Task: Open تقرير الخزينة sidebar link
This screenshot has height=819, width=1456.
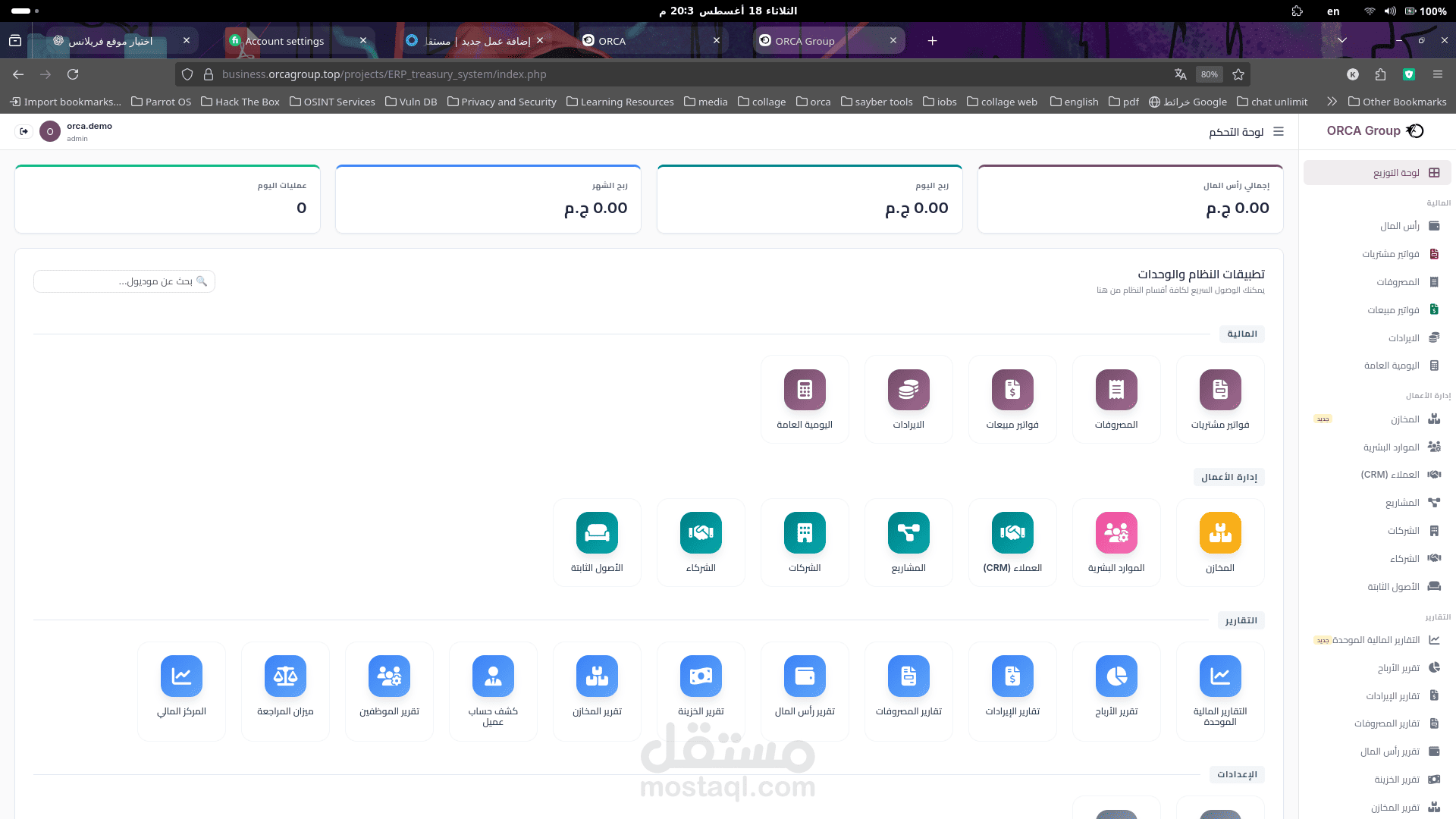Action: click(1377, 780)
